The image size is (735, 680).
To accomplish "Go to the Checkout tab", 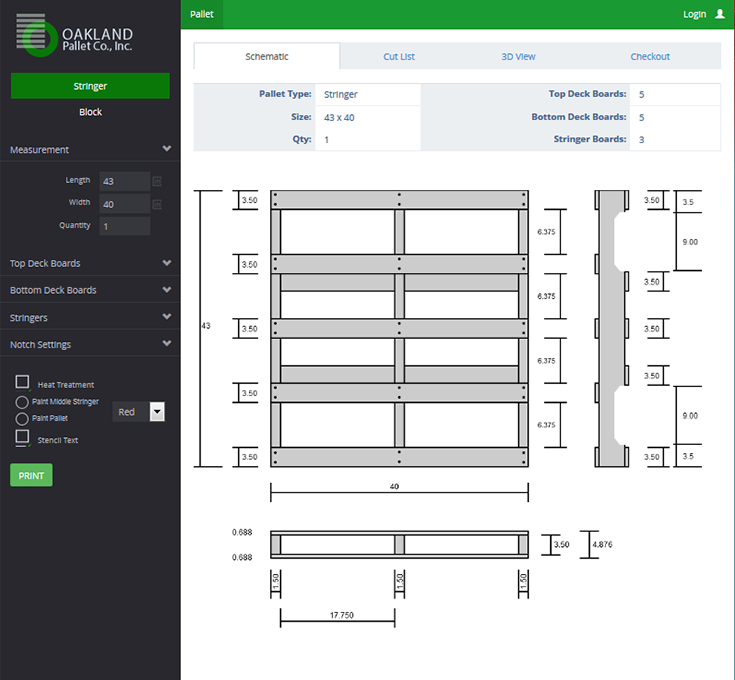I will [x=650, y=56].
